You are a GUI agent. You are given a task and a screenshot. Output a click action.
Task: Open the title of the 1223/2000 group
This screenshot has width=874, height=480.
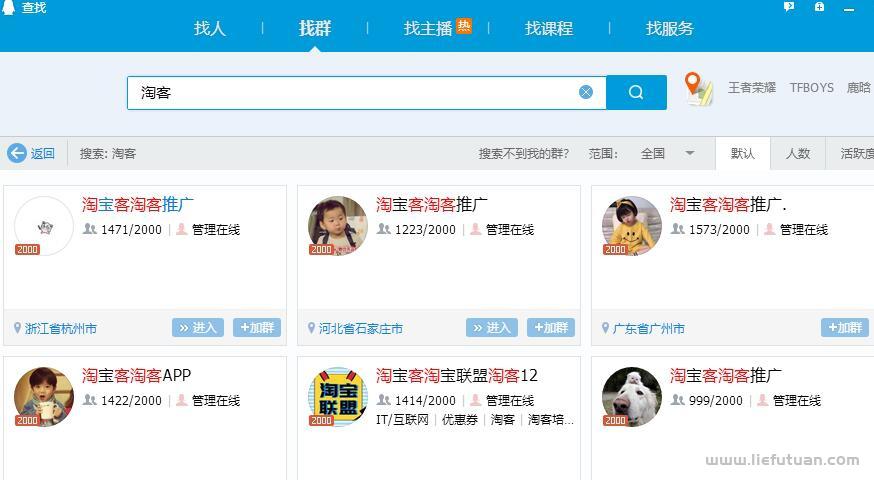(431, 205)
